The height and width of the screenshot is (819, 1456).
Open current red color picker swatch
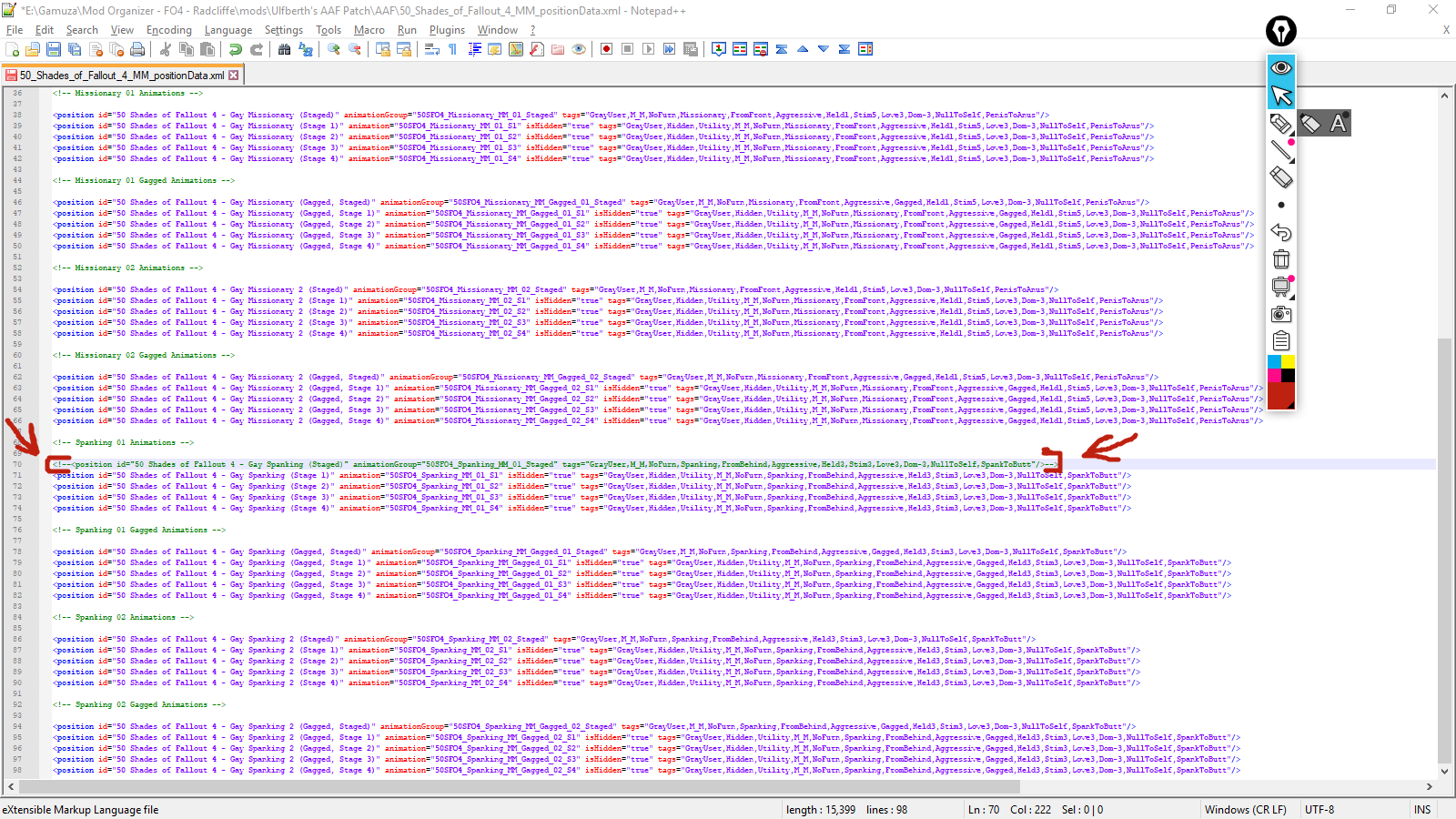coord(1281,395)
